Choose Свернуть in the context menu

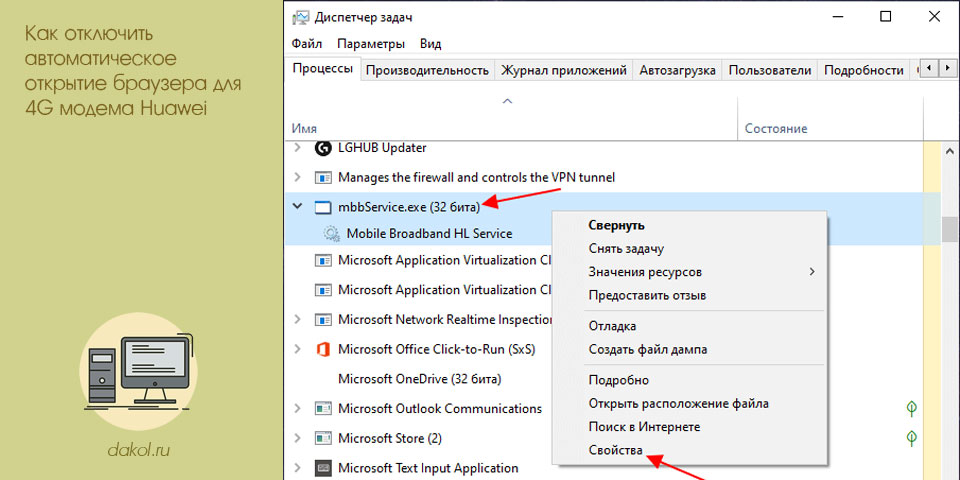689,225
